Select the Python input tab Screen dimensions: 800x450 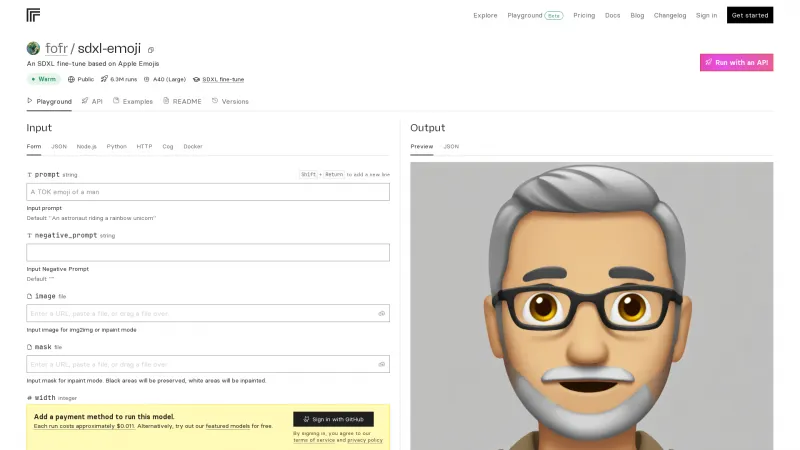point(116,146)
